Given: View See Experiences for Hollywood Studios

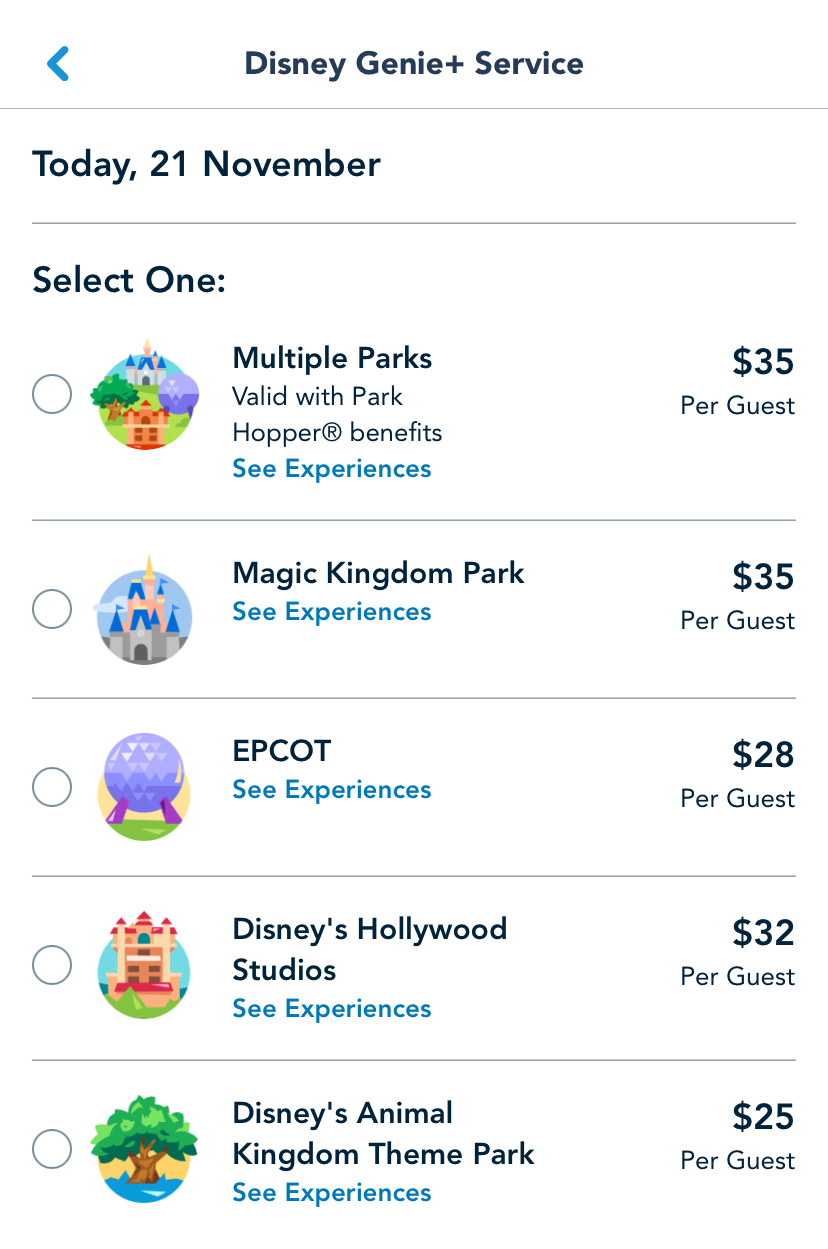Looking at the screenshot, I should point(332,1009).
